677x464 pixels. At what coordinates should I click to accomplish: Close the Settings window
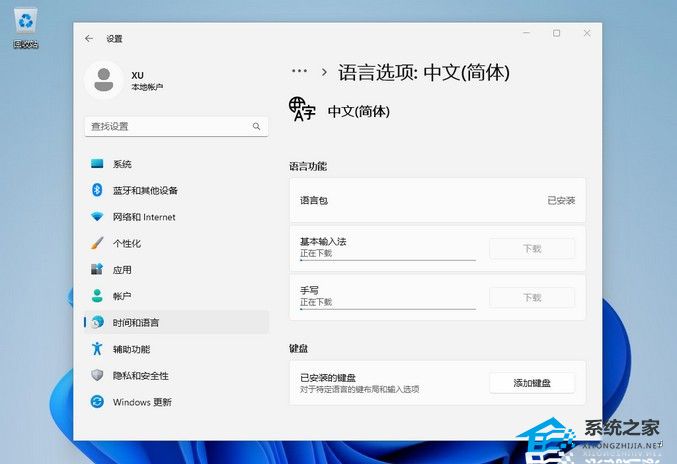587,33
